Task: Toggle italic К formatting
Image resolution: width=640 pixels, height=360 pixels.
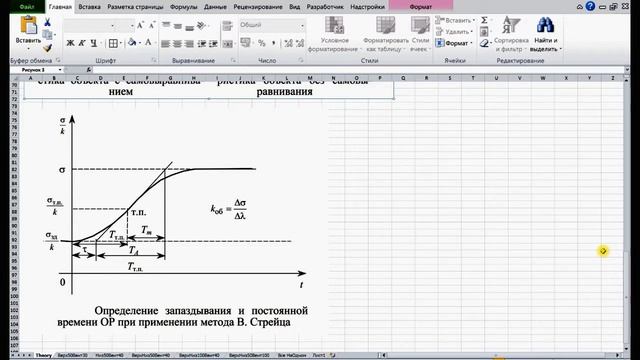Action: tap(82, 43)
